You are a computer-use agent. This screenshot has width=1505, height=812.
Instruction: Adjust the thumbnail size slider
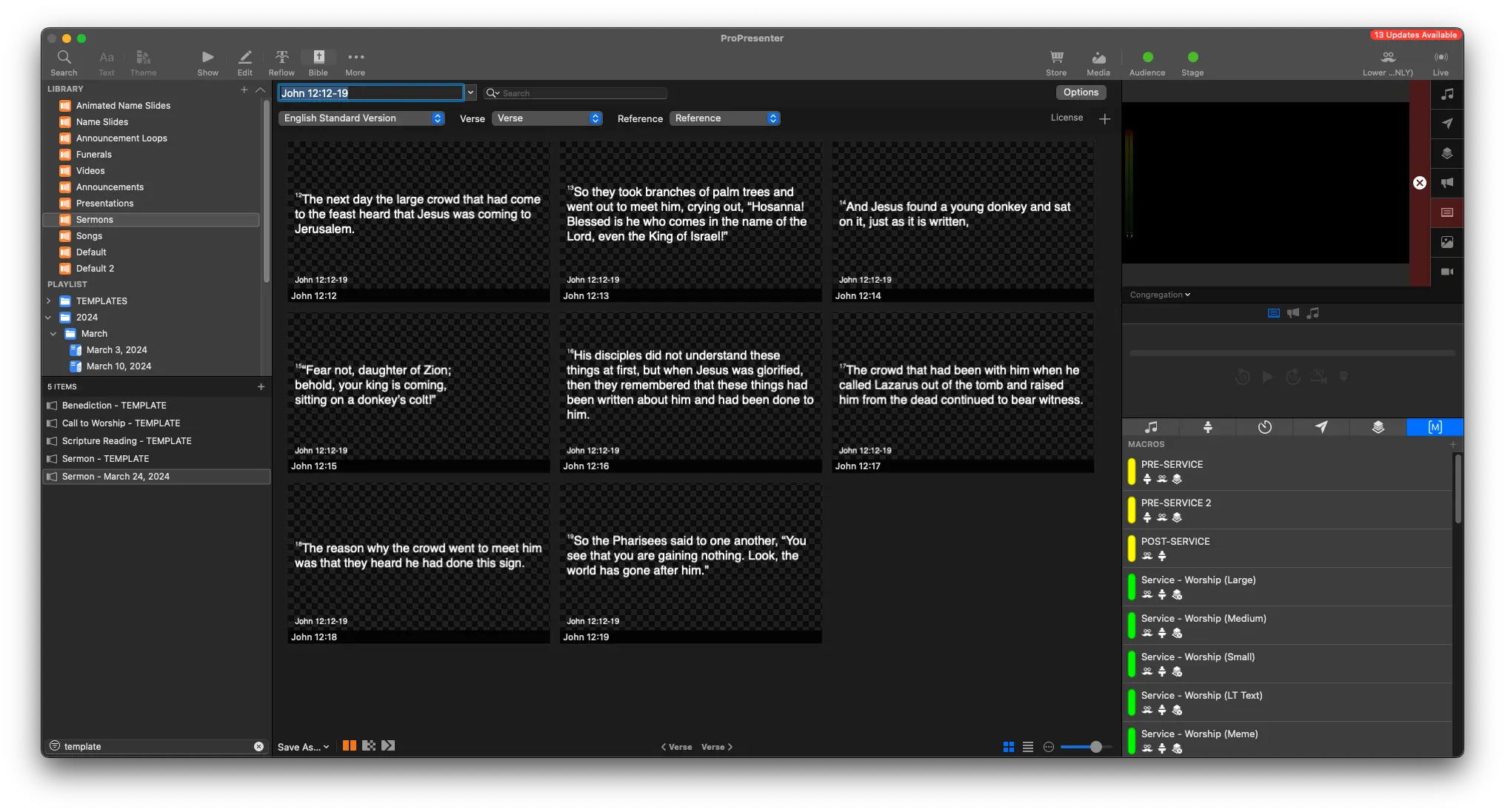[1095, 747]
